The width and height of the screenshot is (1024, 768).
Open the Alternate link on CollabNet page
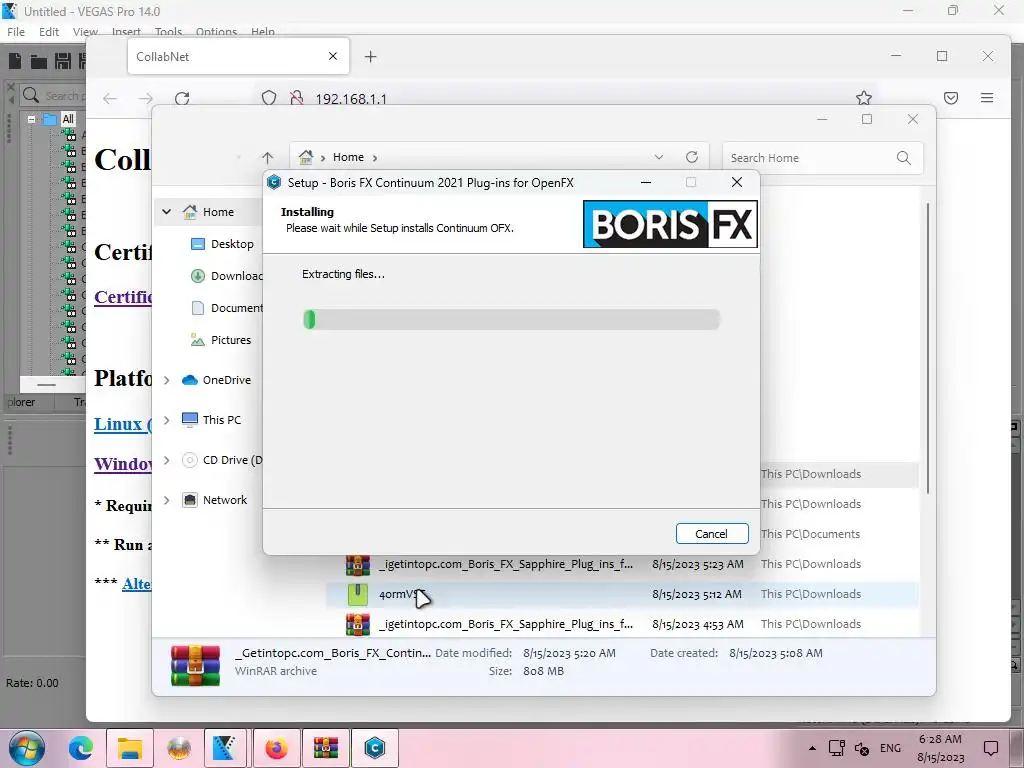[x=136, y=584]
